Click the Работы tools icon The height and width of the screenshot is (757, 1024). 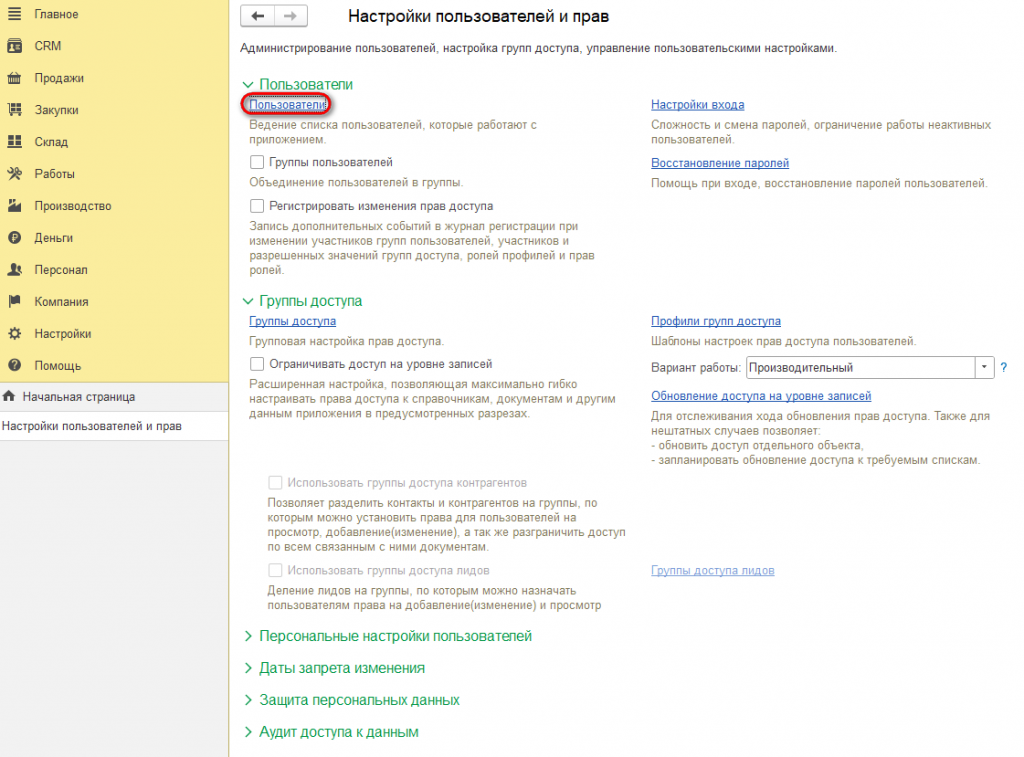(14, 174)
